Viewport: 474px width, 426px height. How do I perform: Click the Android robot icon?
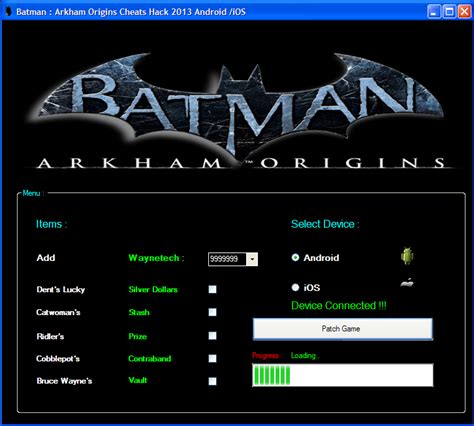click(407, 256)
